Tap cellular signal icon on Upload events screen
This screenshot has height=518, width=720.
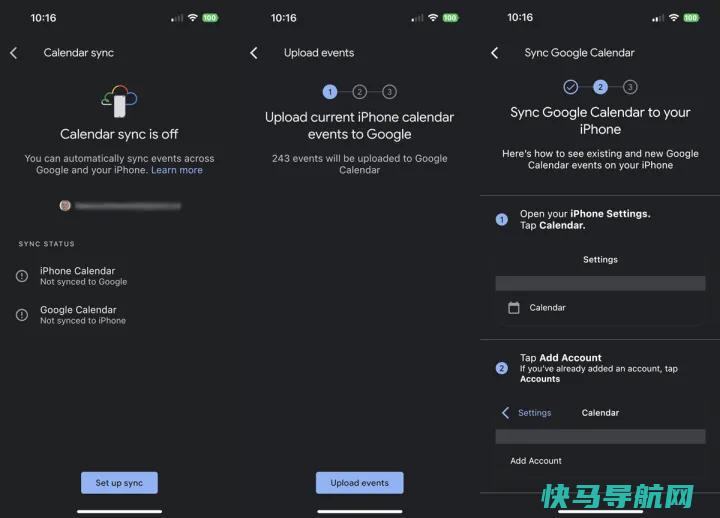pos(417,18)
